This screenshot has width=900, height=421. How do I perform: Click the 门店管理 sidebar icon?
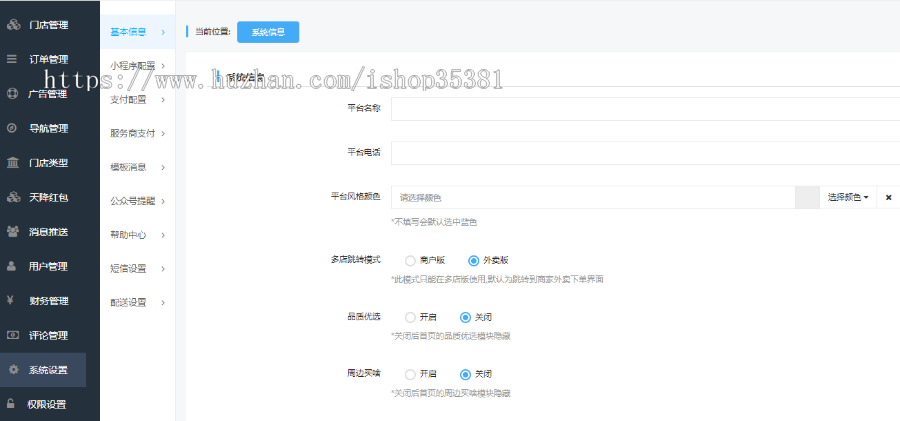point(13,25)
